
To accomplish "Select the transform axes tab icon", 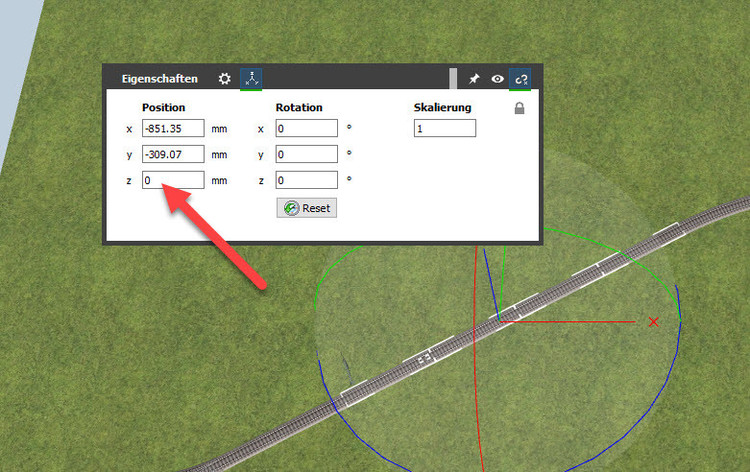I will [251, 78].
